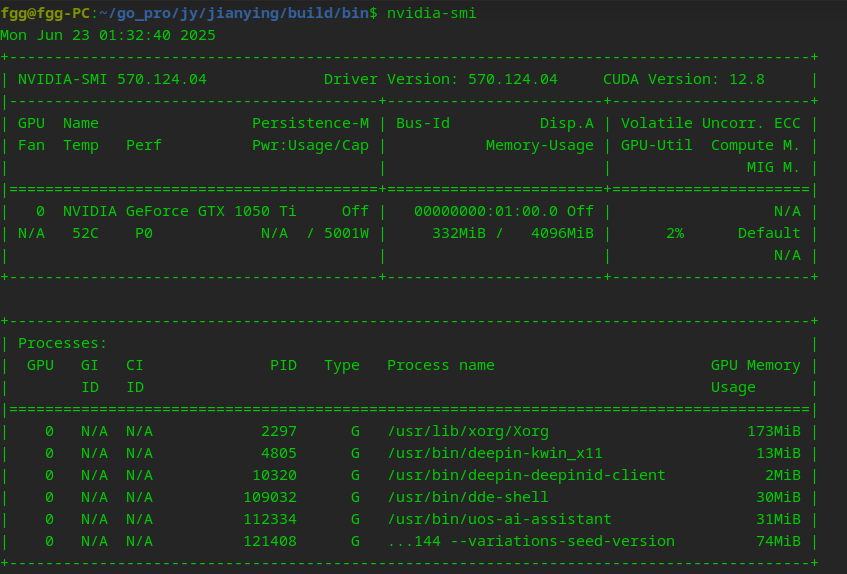Click the Volatile Uncorr. ECC header
Image resolution: width=847 pixels, height=574 pixels.
coord(711,123)
